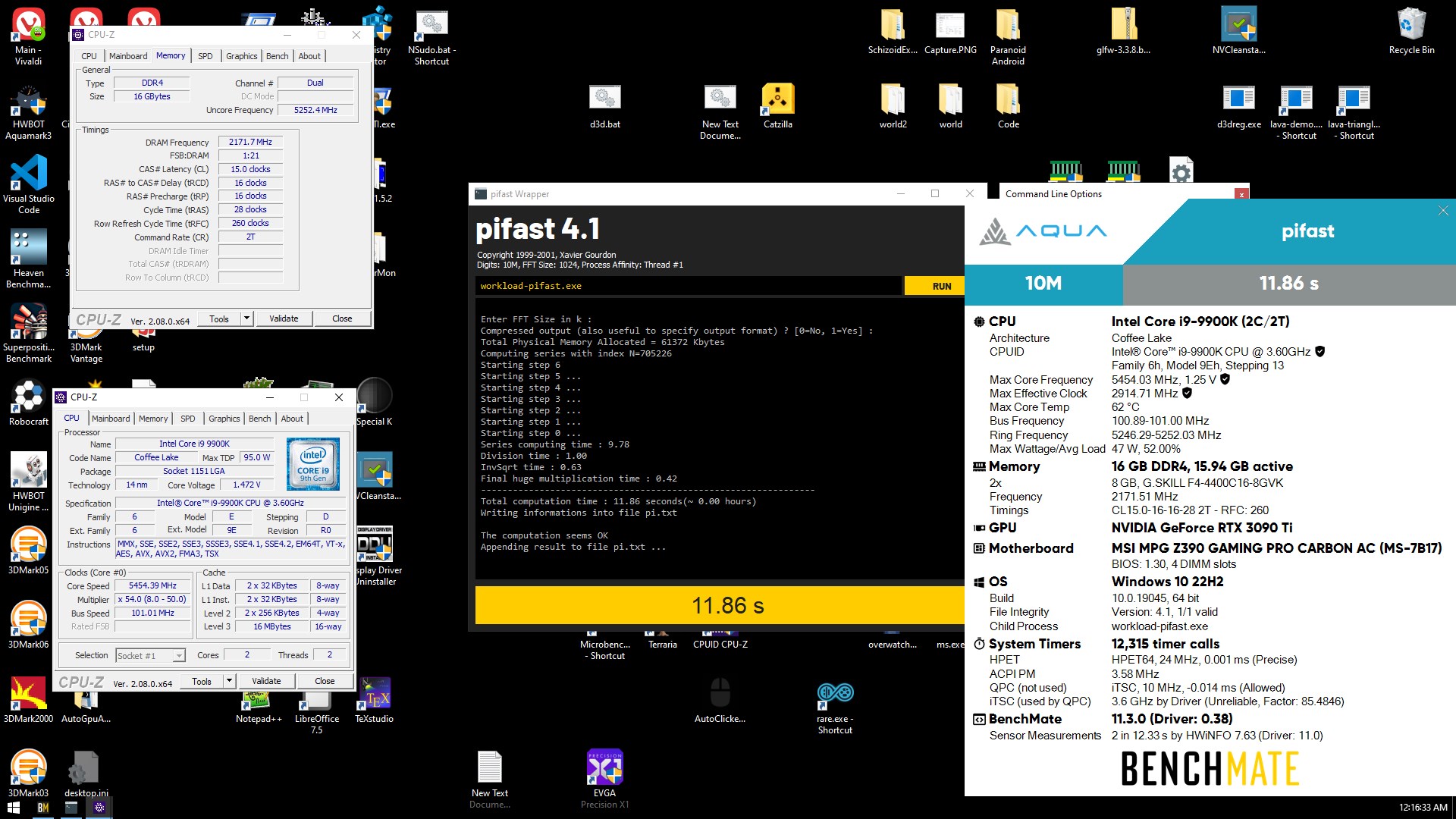Open the CPU-Z taskbar icon
The height and width of the screenshot is (819, 1456).
pos(99,808)
